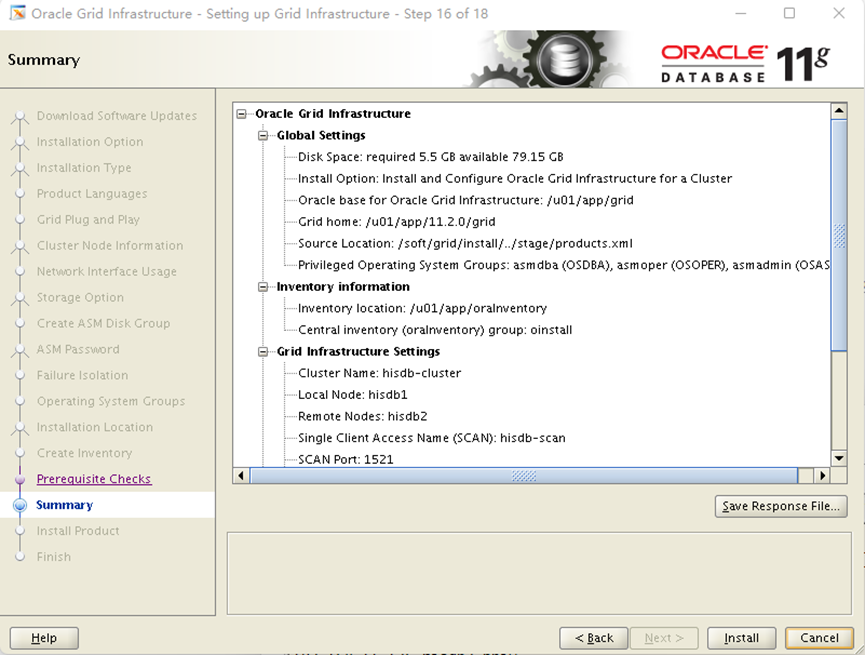This screenshot has width=865, height=655.
Task: Select the Inventory location /u01/app/oraInventory row
Action: (422, 308)
